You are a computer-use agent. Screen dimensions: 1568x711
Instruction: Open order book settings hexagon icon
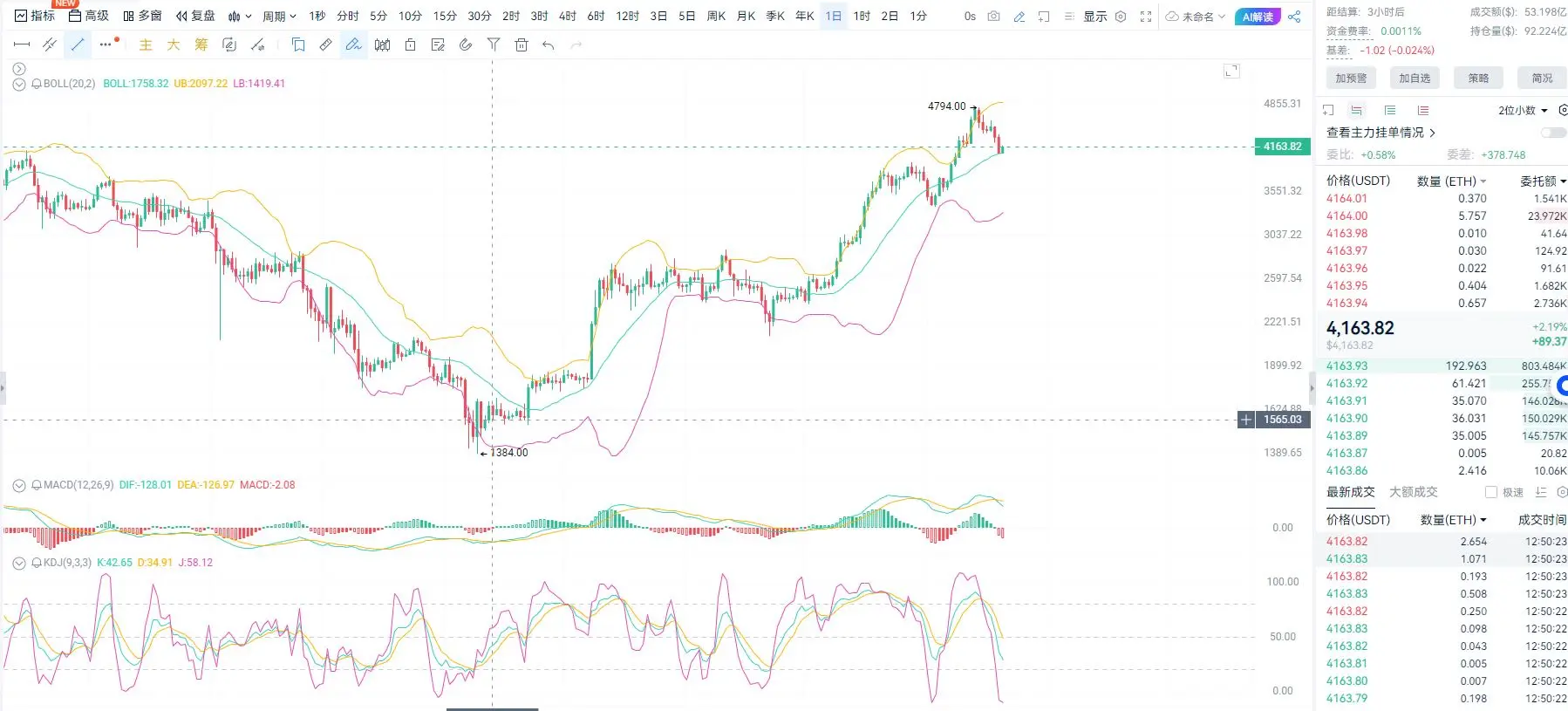click(1563, 110)
